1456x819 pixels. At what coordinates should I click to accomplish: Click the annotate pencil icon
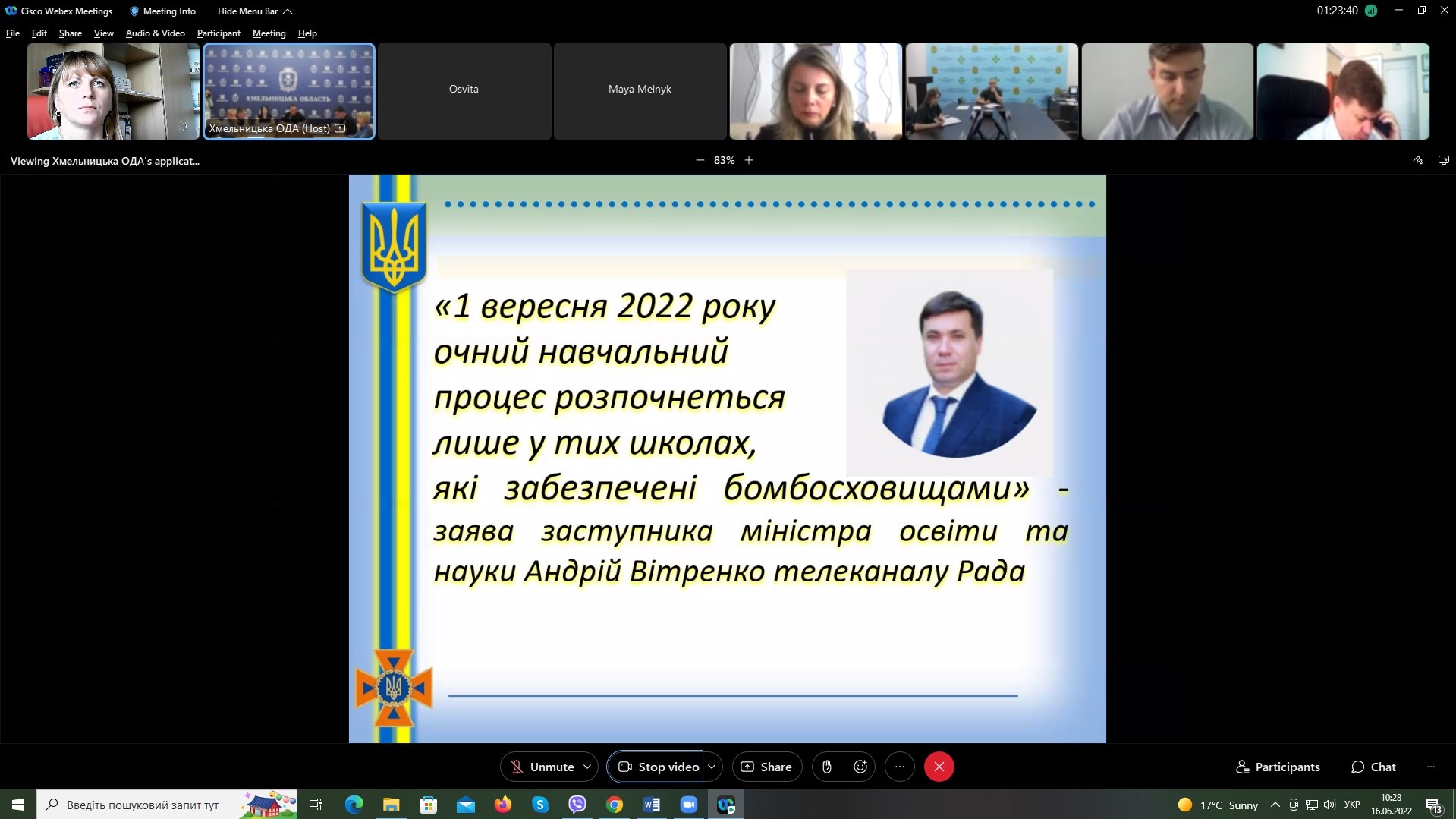pos(1417,160)
